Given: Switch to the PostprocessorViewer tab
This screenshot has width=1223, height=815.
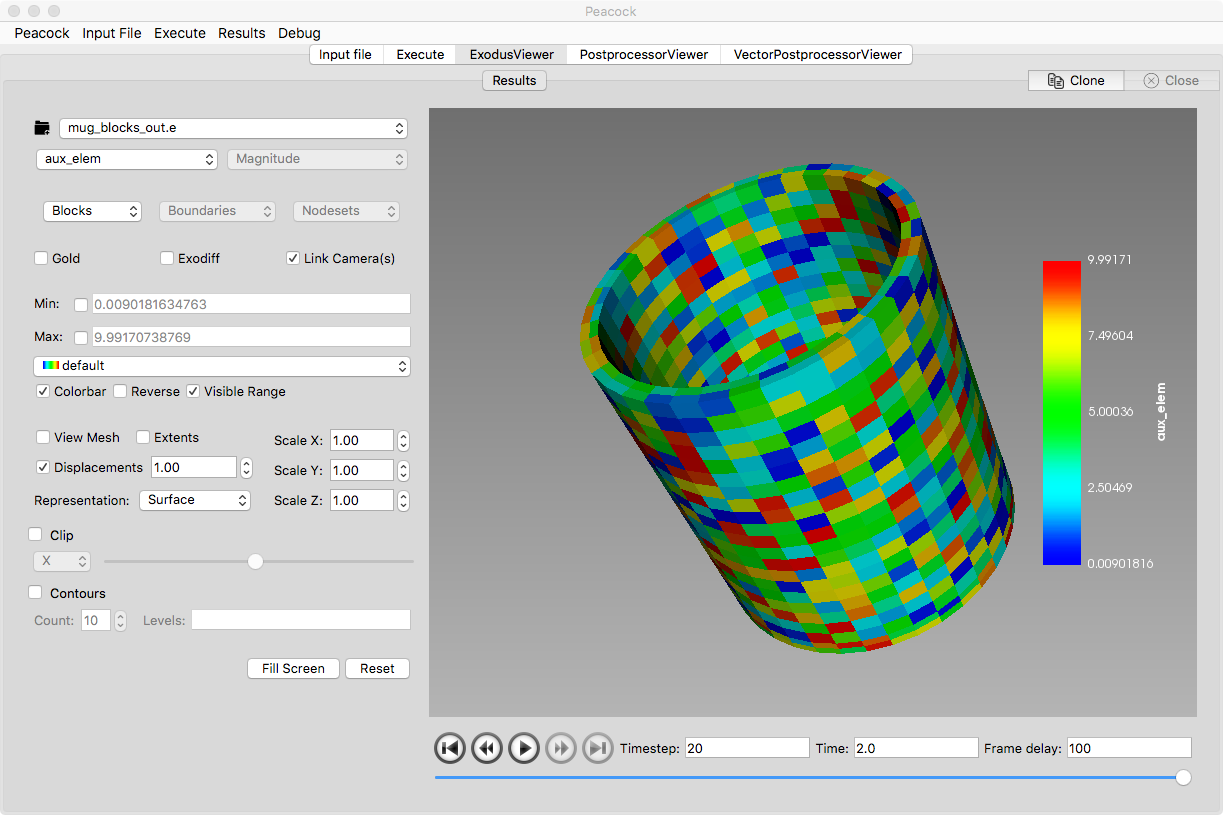Looking at the screenshot, I should pos(643,54).
